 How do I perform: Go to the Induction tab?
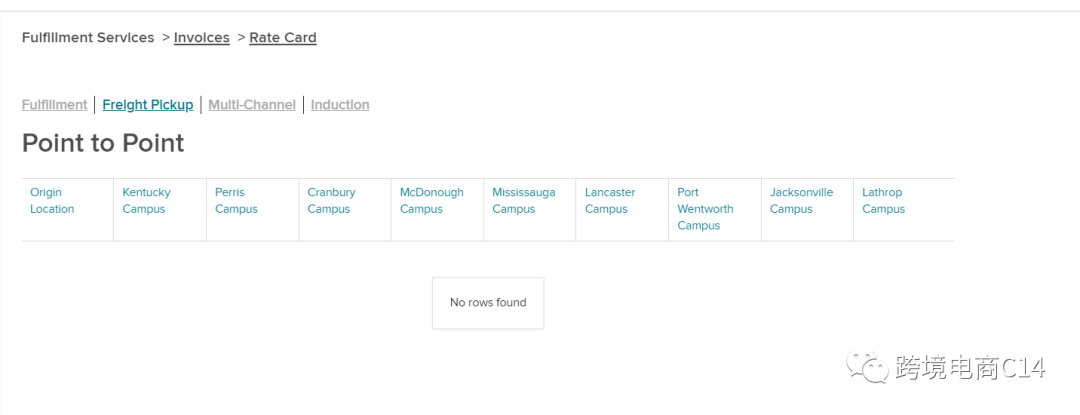pos(340,105)
